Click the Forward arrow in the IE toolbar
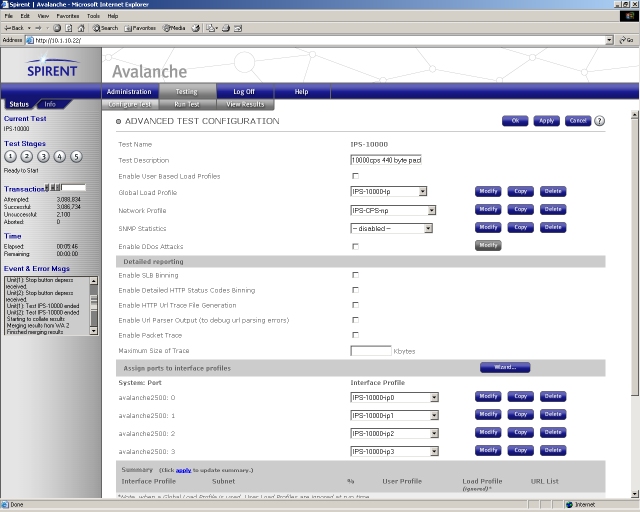 (x=38, y=28)
